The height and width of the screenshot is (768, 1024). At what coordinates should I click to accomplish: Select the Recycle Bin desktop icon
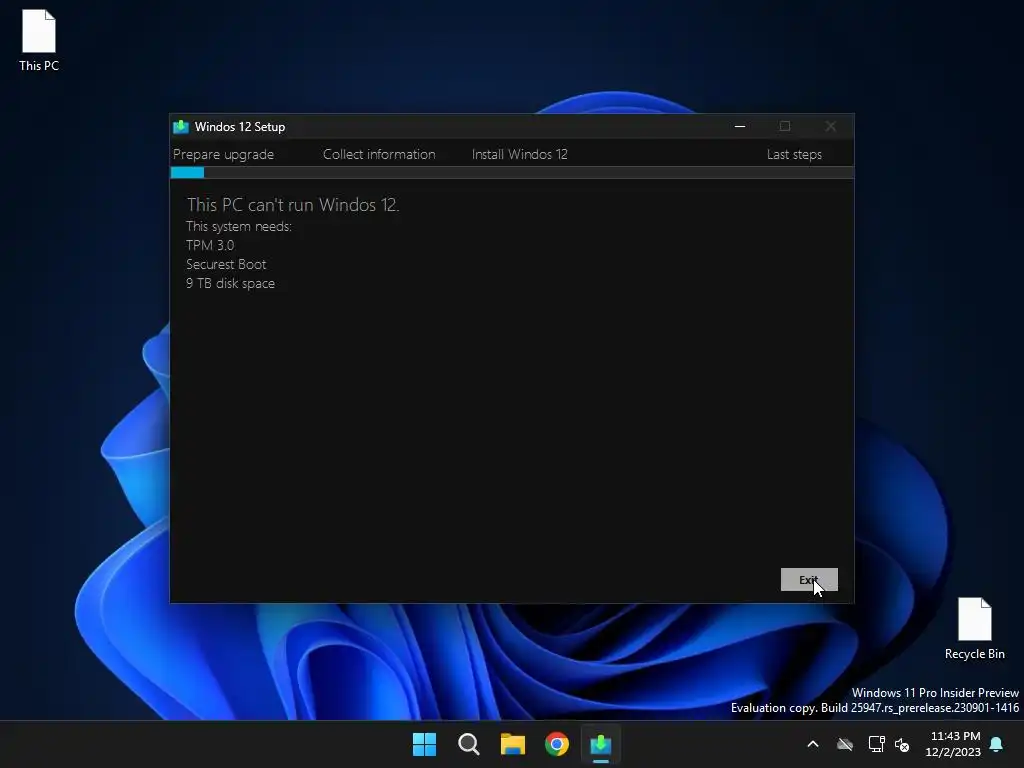pyautogui.click(x=974, y=629)
